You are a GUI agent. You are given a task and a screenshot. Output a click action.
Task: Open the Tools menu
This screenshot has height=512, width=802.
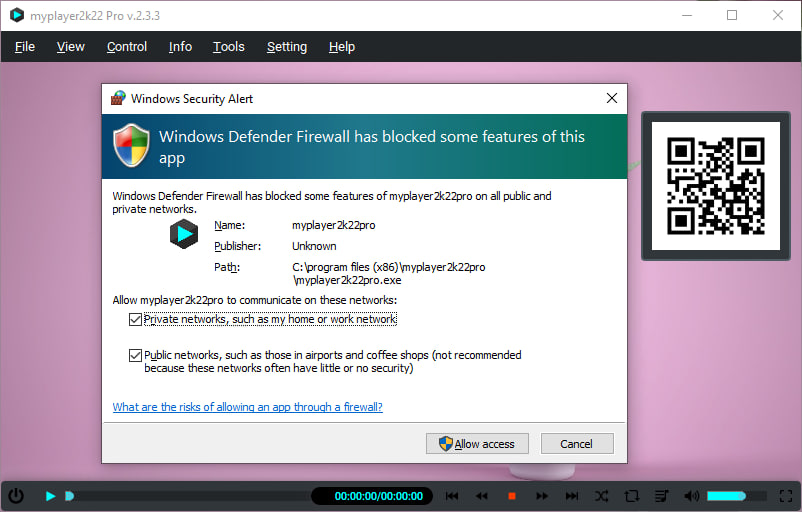coord(228,47)
